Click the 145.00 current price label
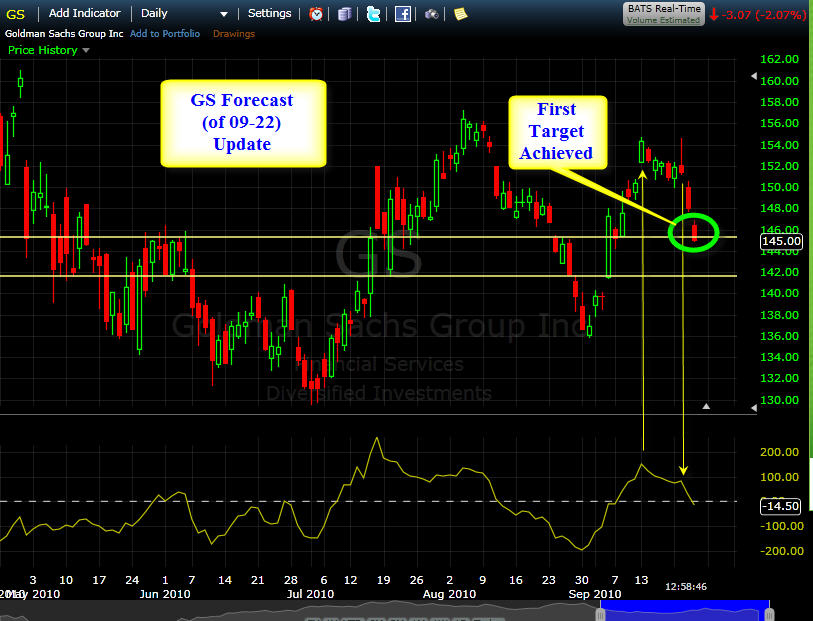The height and width of the screenshot is (621, 813). coord(781,241)
